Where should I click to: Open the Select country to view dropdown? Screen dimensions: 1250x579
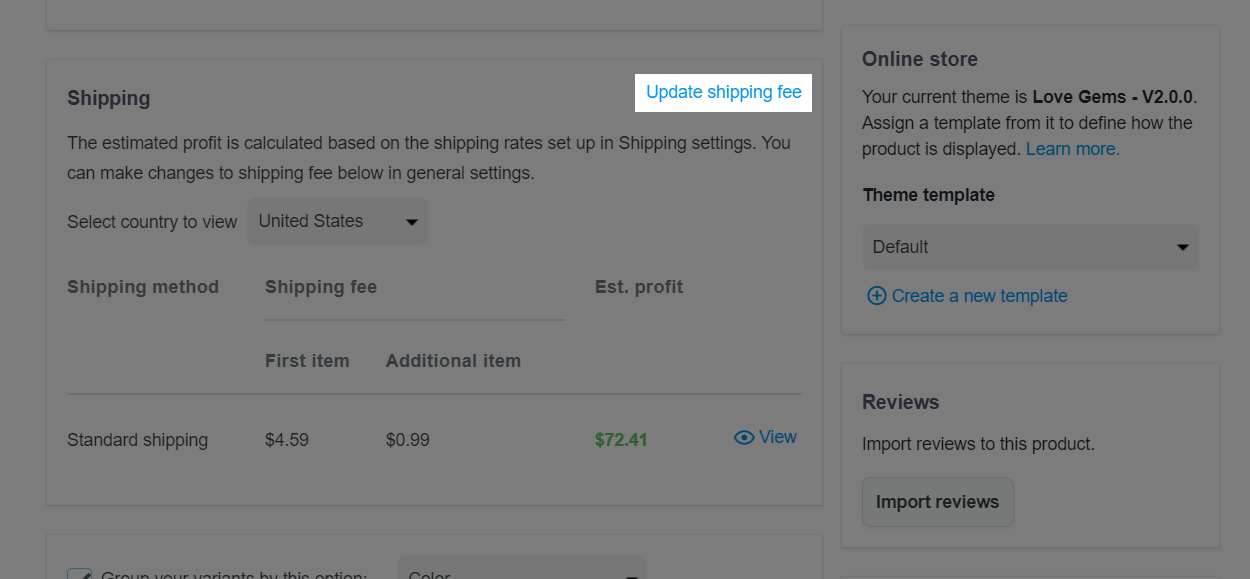(337, 221)
